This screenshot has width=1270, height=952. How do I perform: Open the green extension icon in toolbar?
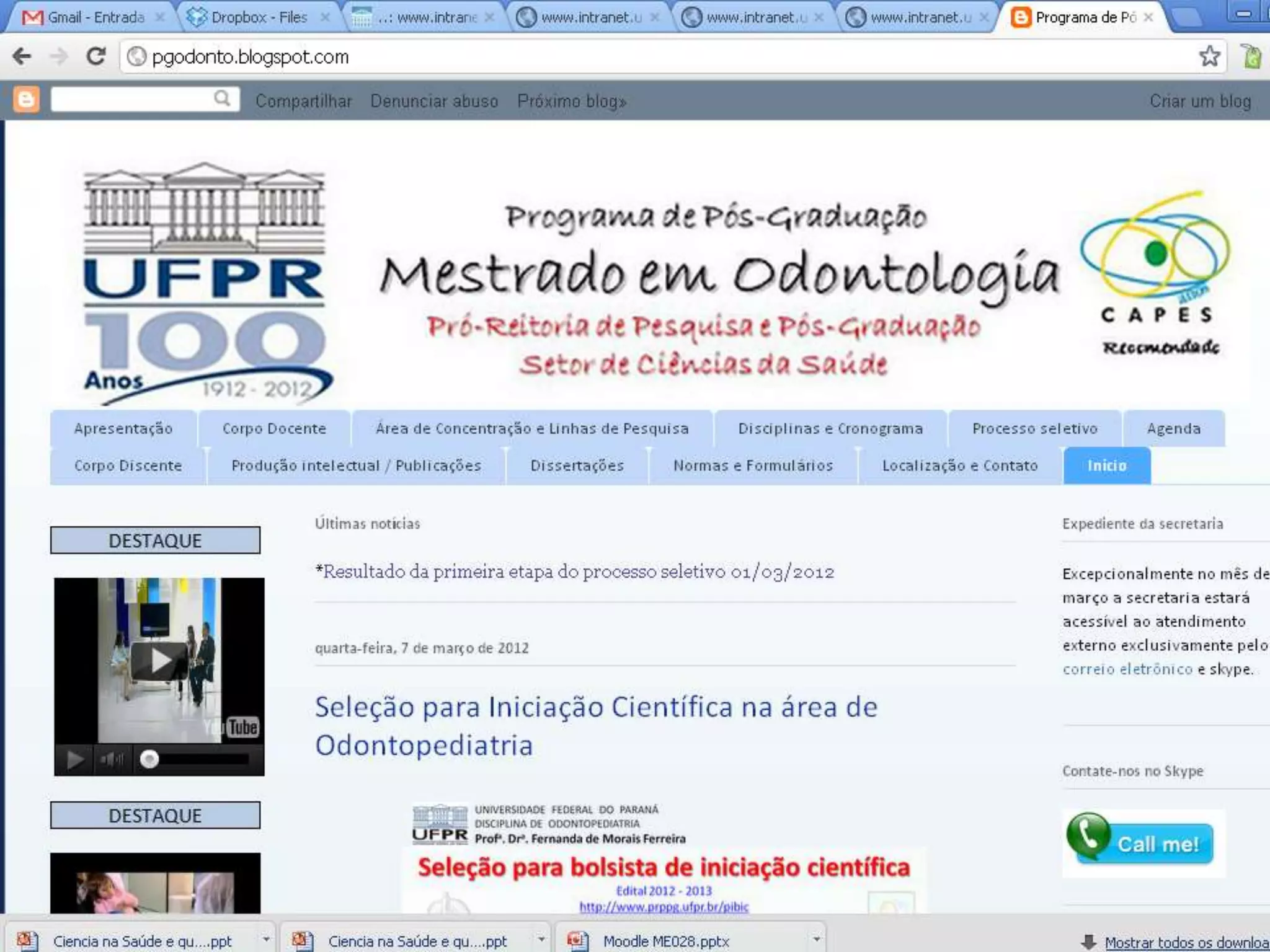1251,56
